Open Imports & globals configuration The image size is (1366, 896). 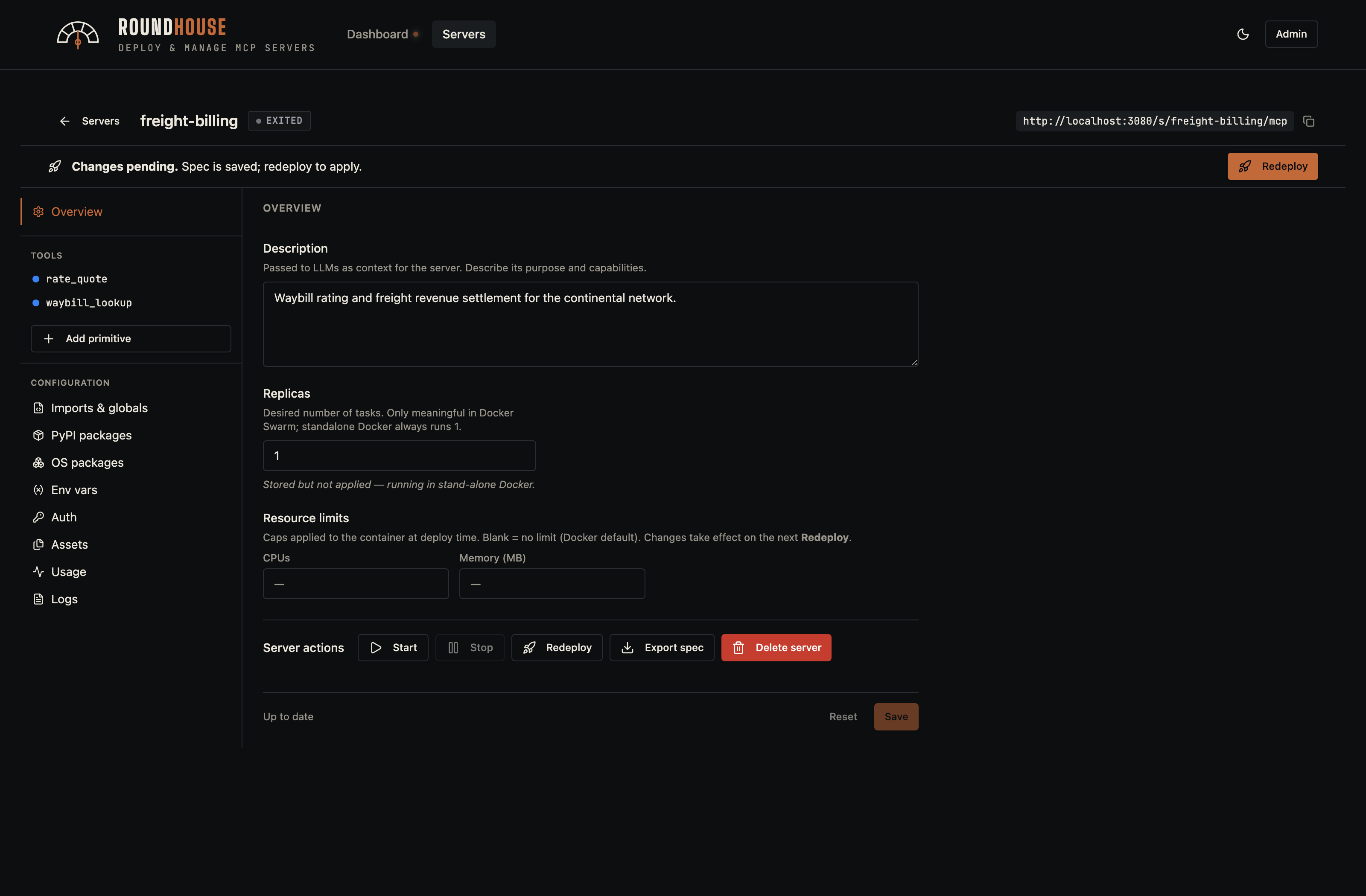click(131, 408)
